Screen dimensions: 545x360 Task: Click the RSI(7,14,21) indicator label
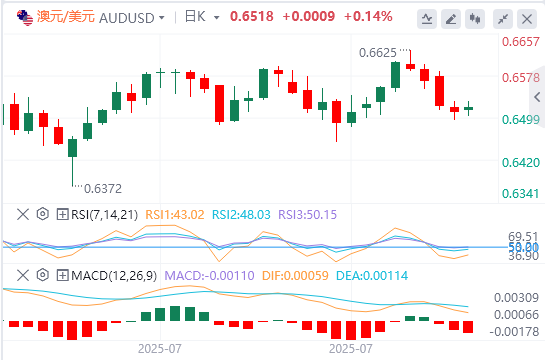(104, 215)
